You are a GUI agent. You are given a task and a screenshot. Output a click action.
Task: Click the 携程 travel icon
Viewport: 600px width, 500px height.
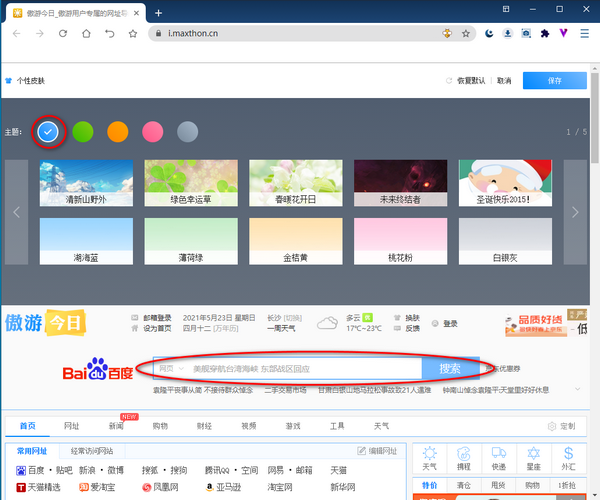coord(465,458)
